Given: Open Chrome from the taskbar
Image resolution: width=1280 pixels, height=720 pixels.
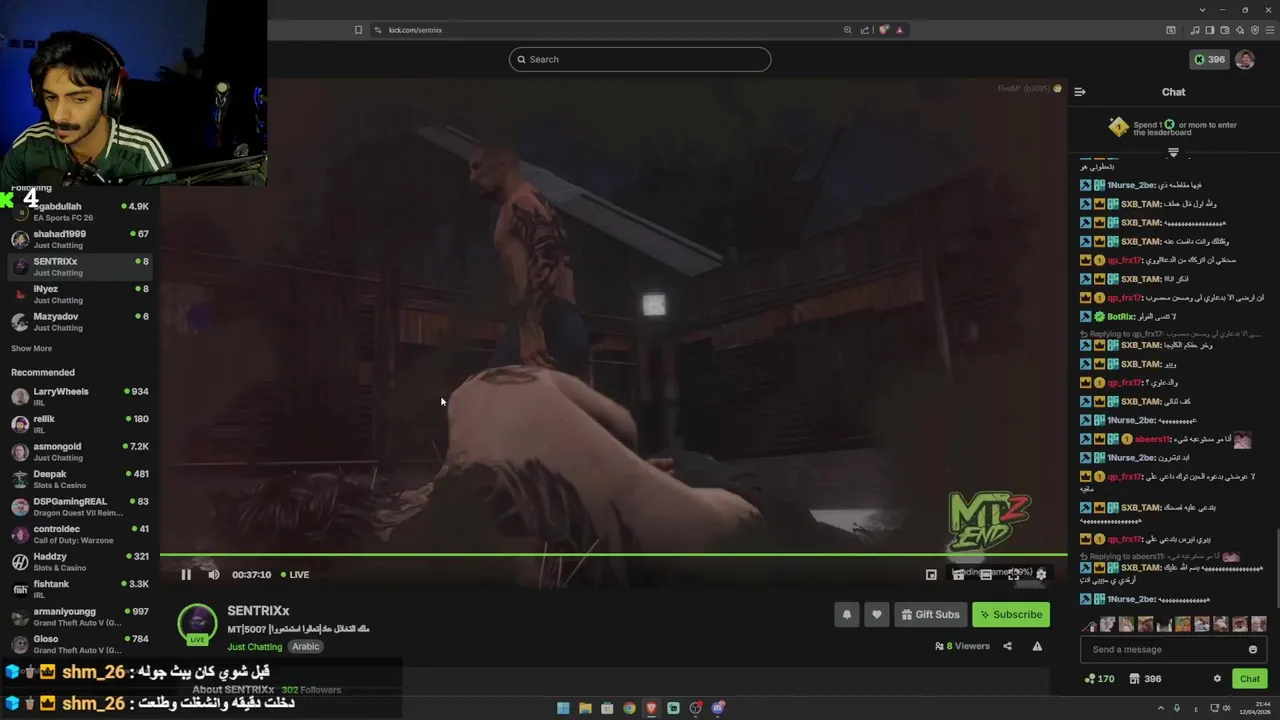Looking at the screenshot, I should point(629,708).
